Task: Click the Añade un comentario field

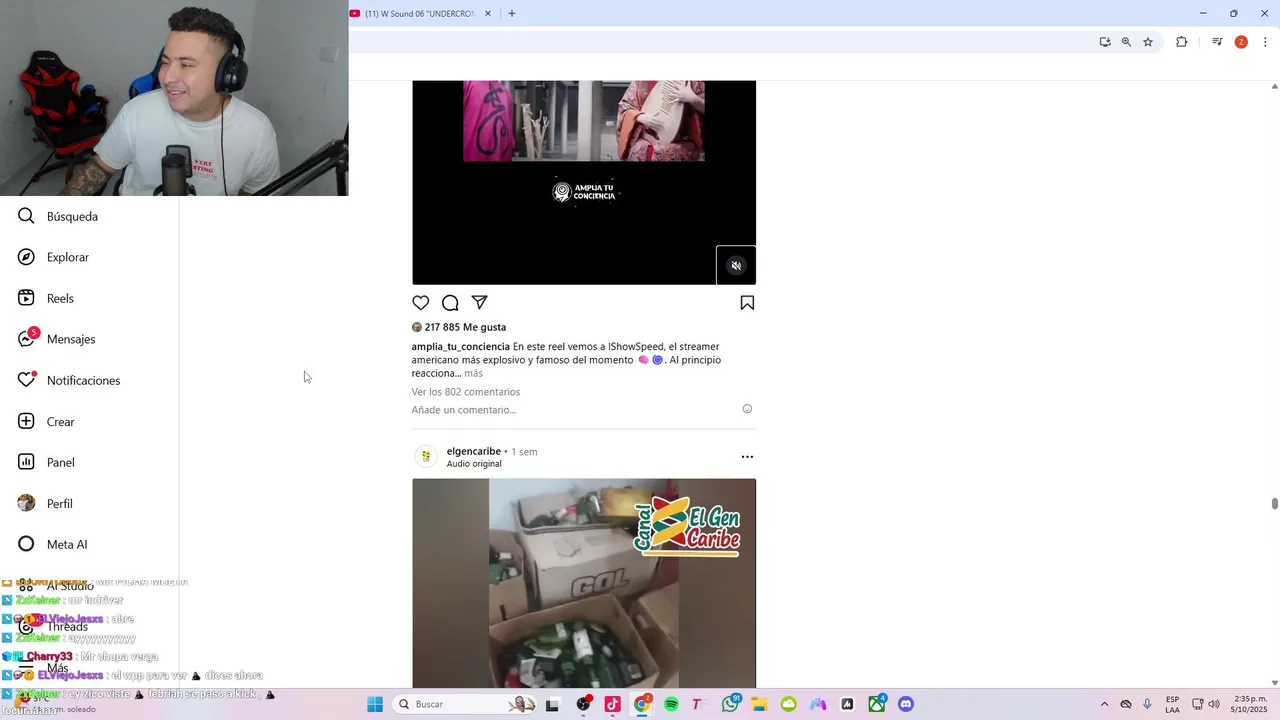Action: [464, 410]
